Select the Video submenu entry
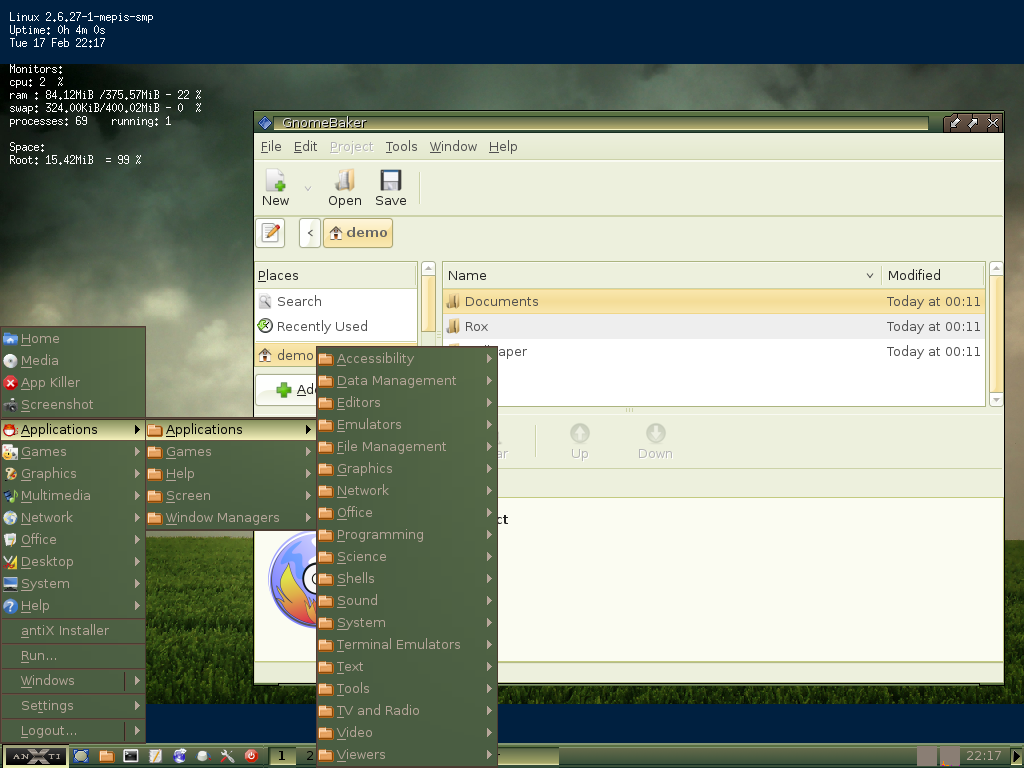 (x=406, y=733)
